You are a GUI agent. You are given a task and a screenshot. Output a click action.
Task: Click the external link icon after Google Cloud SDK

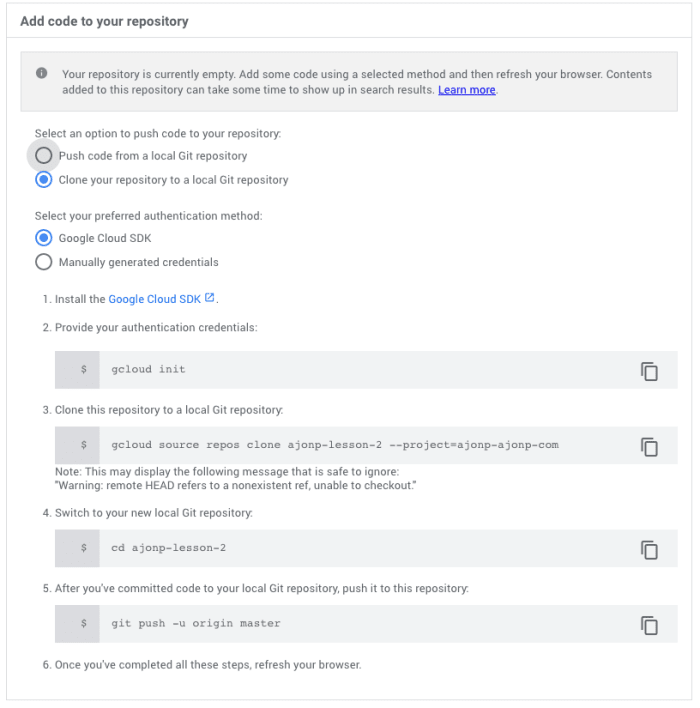click(x=210, y=298)
